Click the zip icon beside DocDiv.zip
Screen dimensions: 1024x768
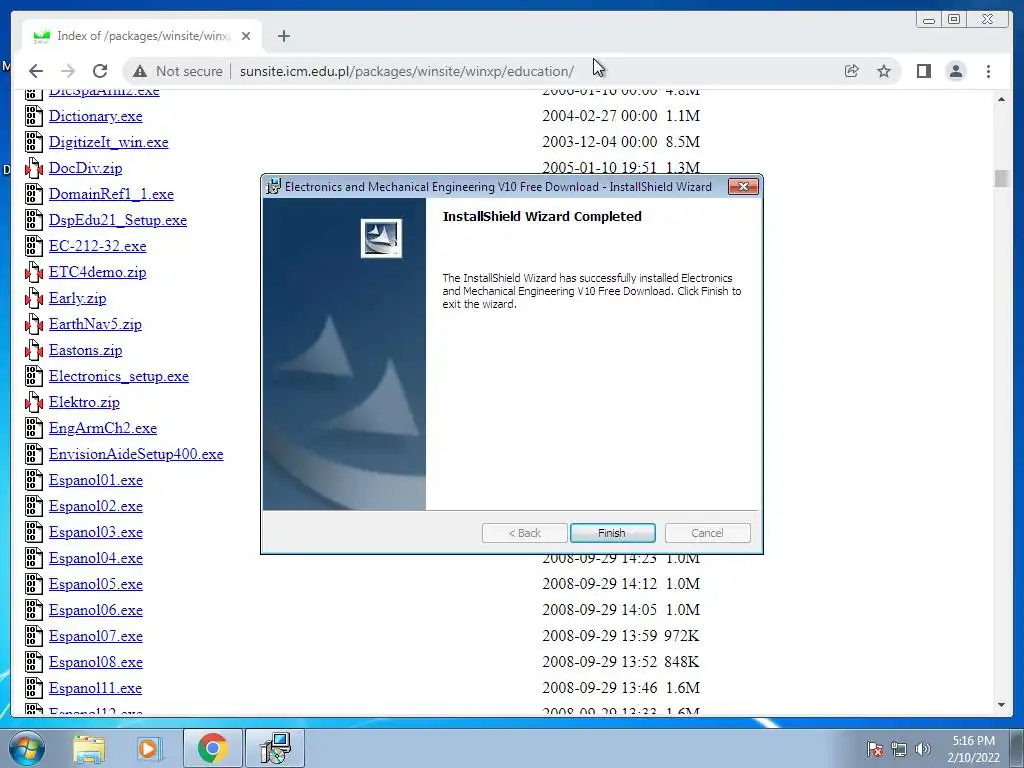(x=34, y=168)
